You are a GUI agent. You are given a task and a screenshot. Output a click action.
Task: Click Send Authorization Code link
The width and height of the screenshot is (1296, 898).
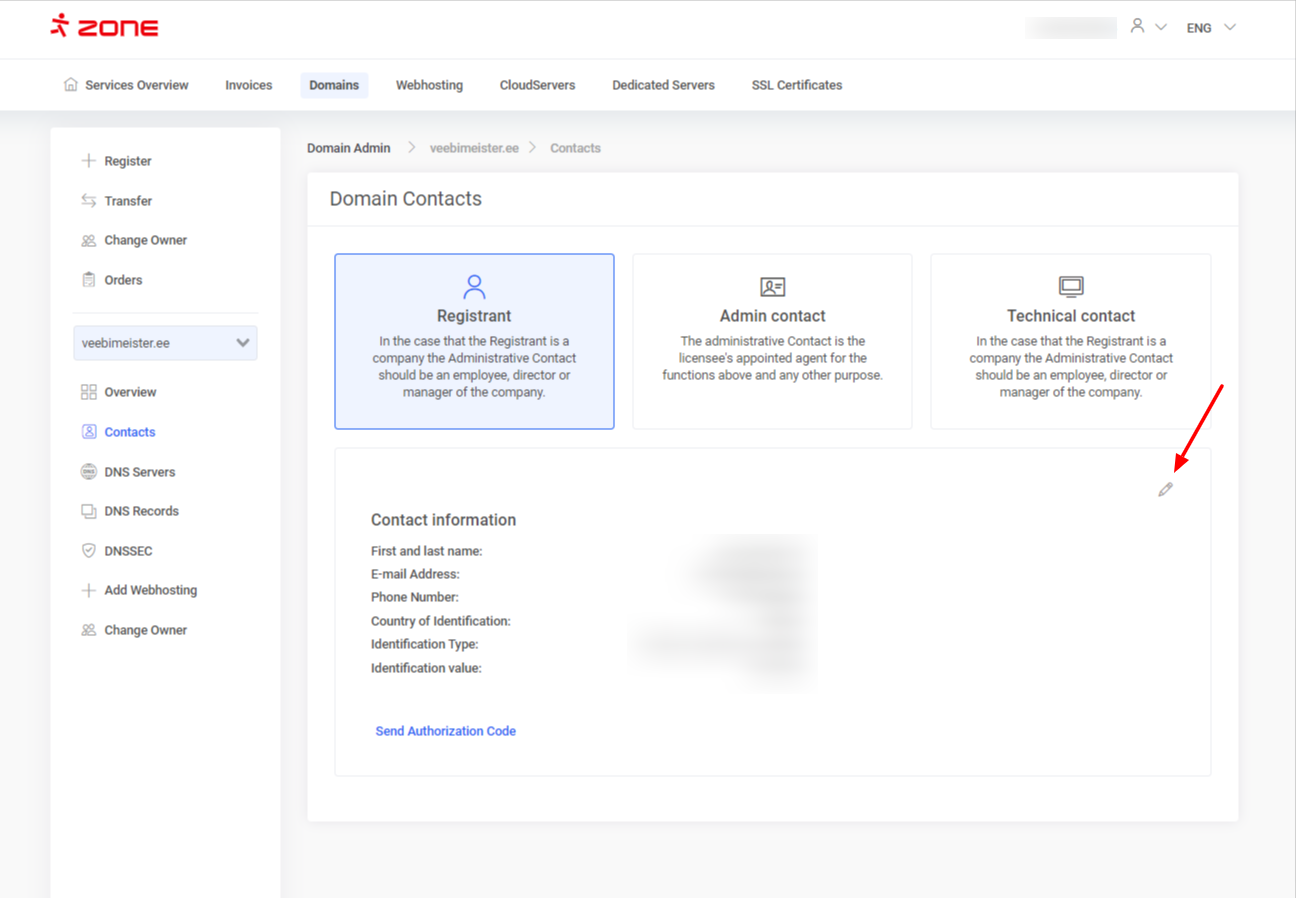pyautogui.click(x=445, y=731)
